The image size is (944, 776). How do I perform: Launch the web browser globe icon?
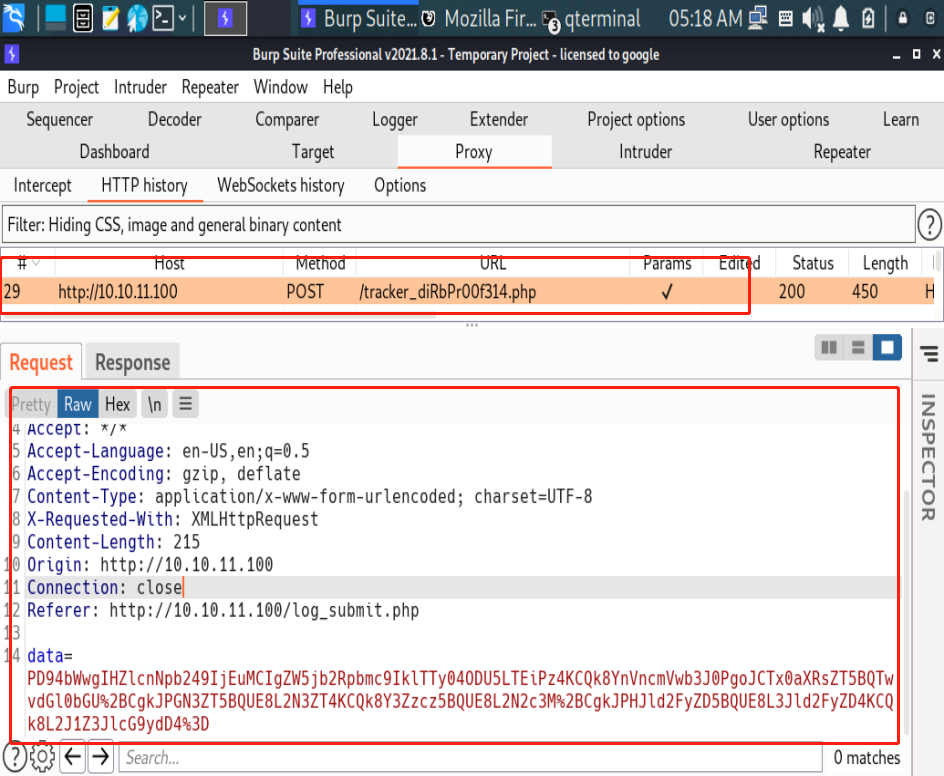coord(137,18)
